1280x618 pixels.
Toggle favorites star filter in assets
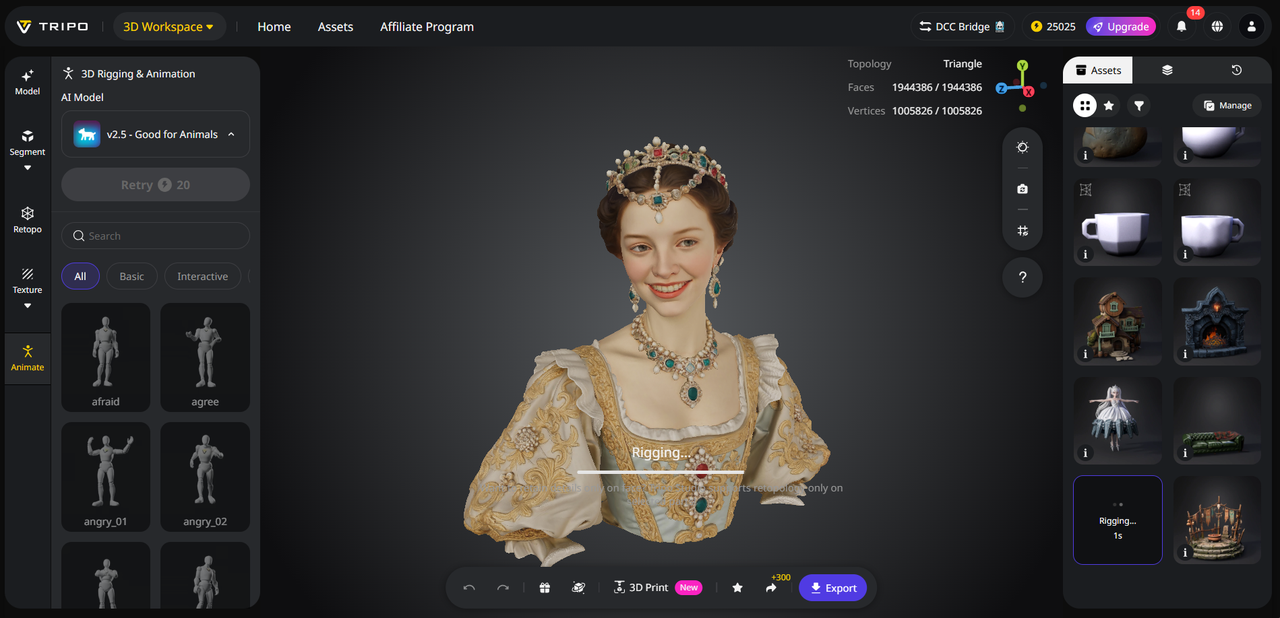pyautogui.click(x=1109, y=105)
